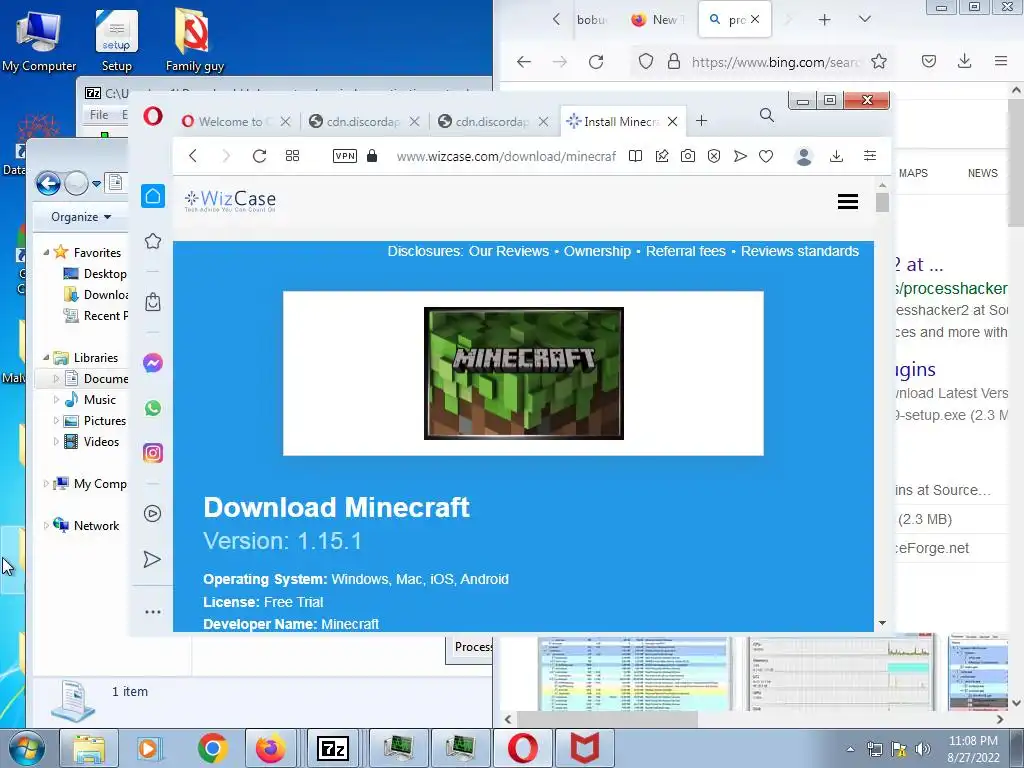Expand Pictures library in Explorer
This screenshot has height=768, width=1024.
click(x=56, y=421)
